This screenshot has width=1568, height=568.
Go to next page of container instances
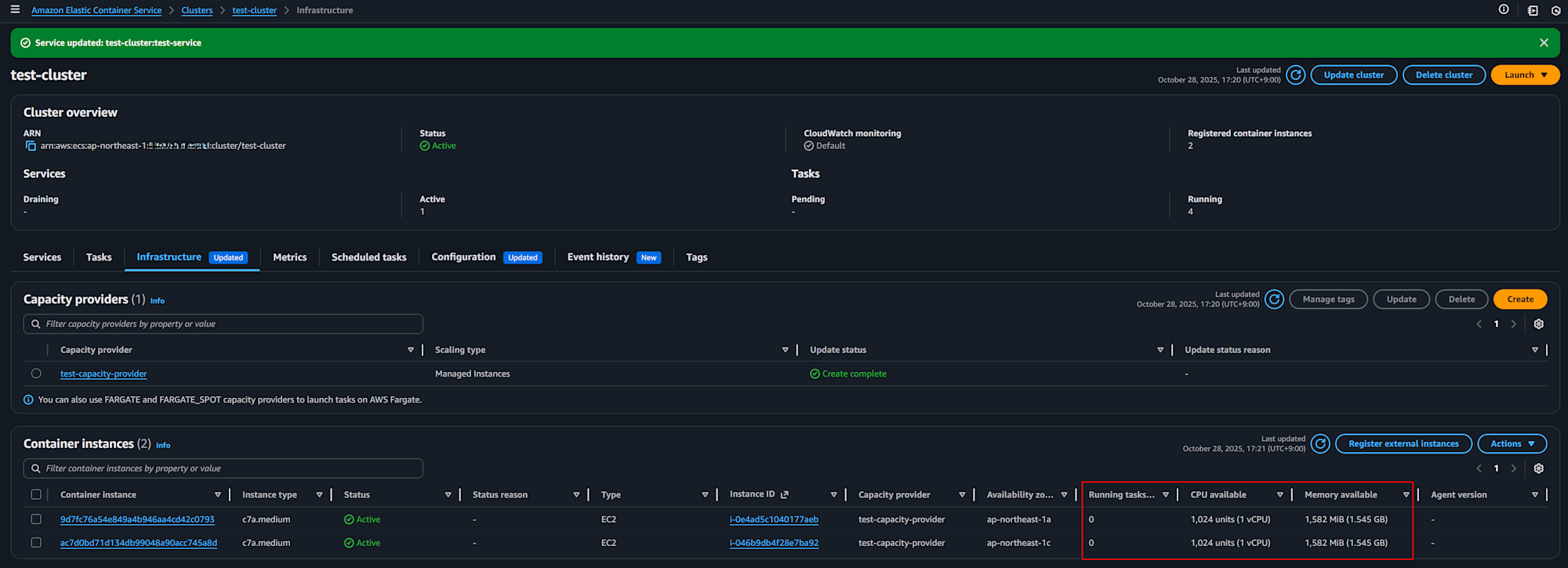click(x=1514, y=468)
